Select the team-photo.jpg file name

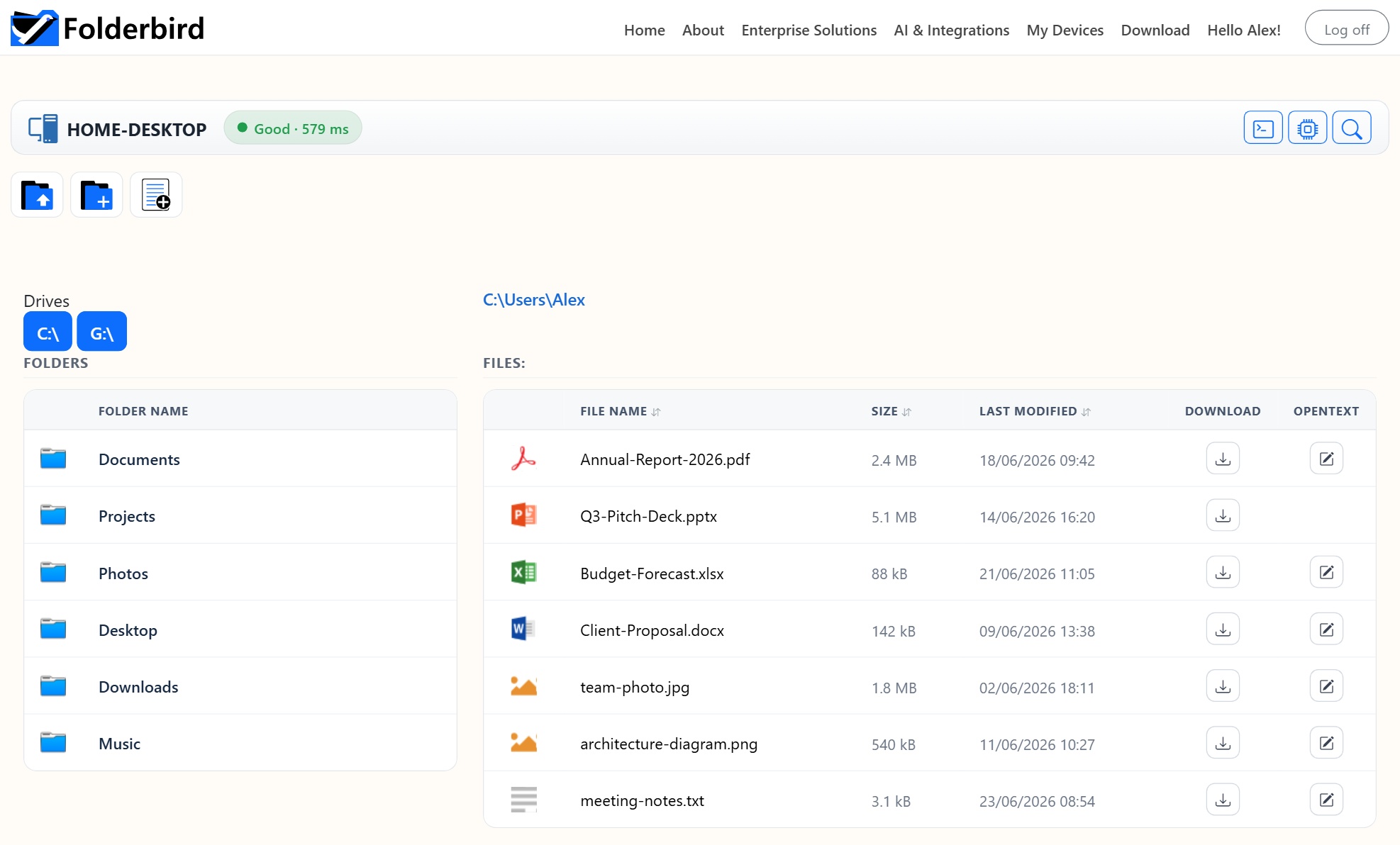[x=635, y=687]
